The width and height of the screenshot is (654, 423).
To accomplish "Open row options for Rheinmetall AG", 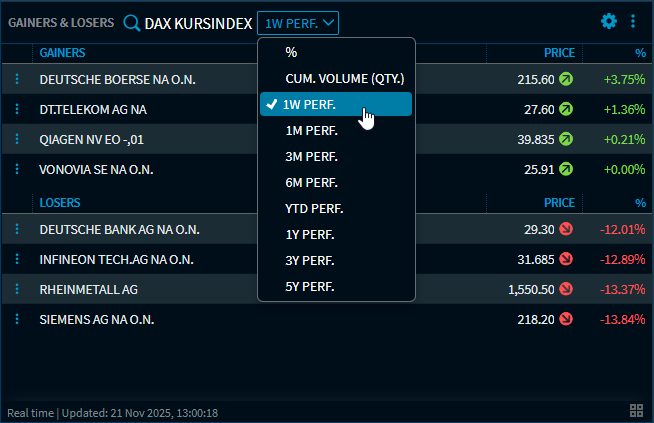I will point(17,289).
